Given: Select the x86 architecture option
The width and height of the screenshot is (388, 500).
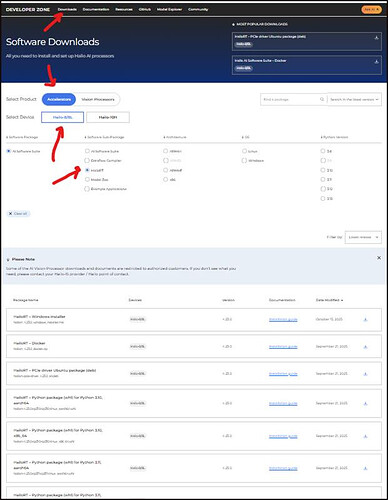Looking at the screenshot, I should pos(165,179).
